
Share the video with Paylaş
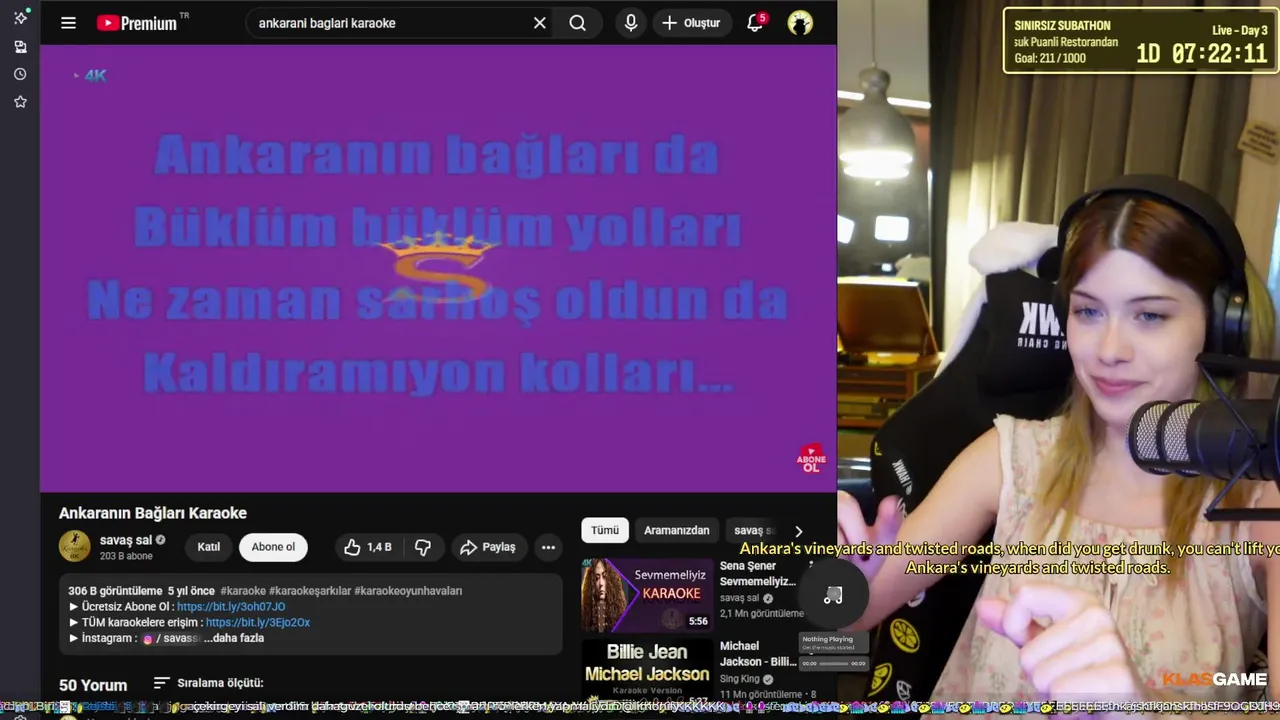pyautogui.click(x=488, y=547)
